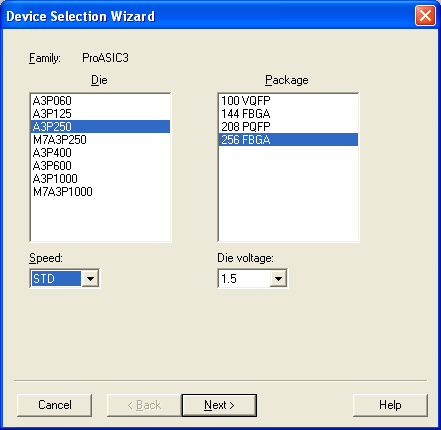Viewport: 441px width, 430px height.
Task: Choose the 208 PQFP package
Action: pos(288,127)
